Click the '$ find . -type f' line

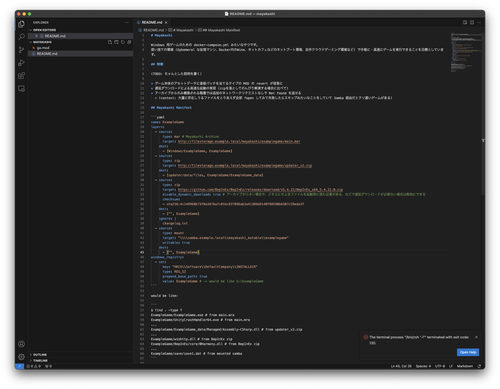166,310
